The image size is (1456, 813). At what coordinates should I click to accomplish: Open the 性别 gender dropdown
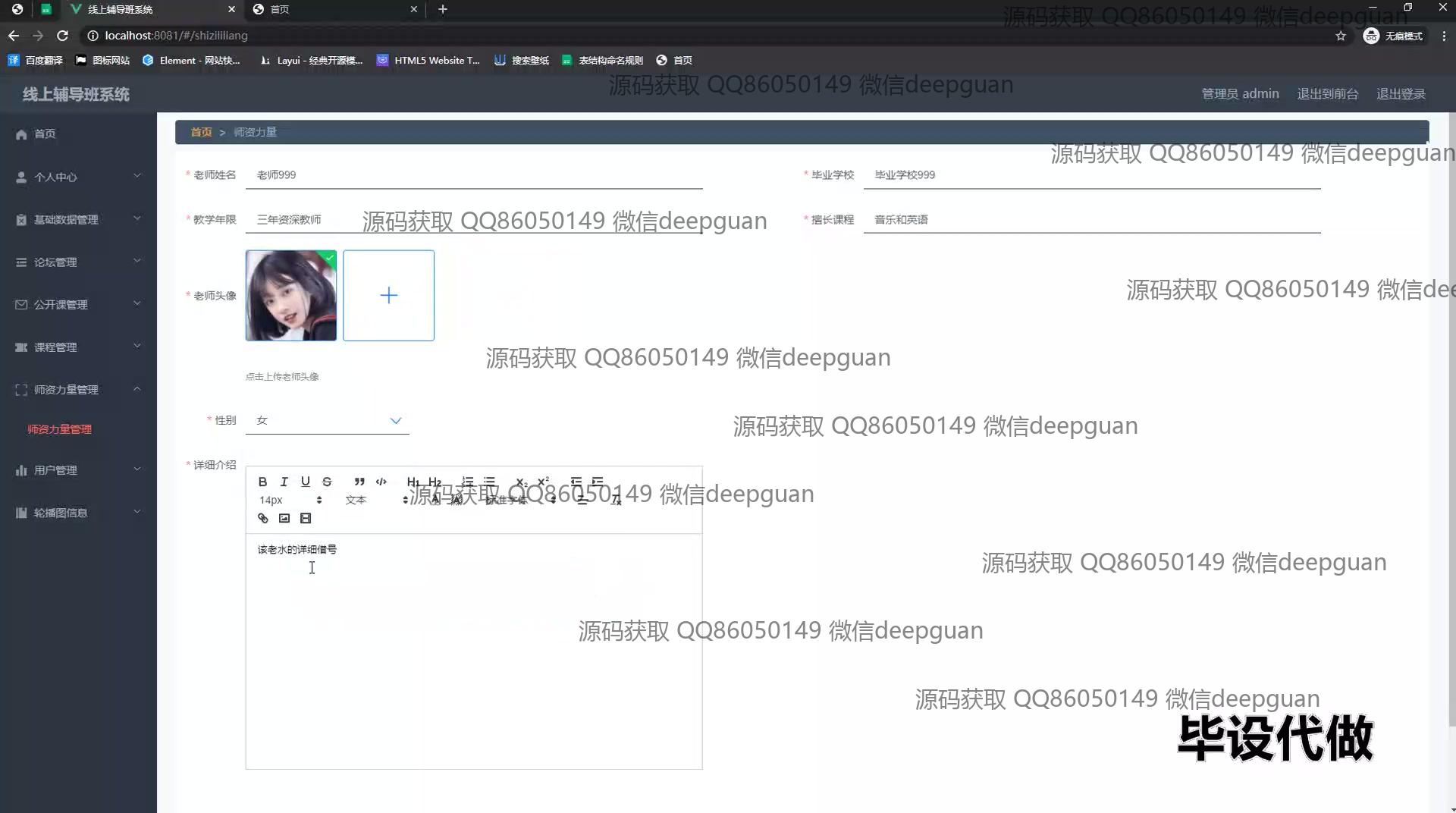327,421
